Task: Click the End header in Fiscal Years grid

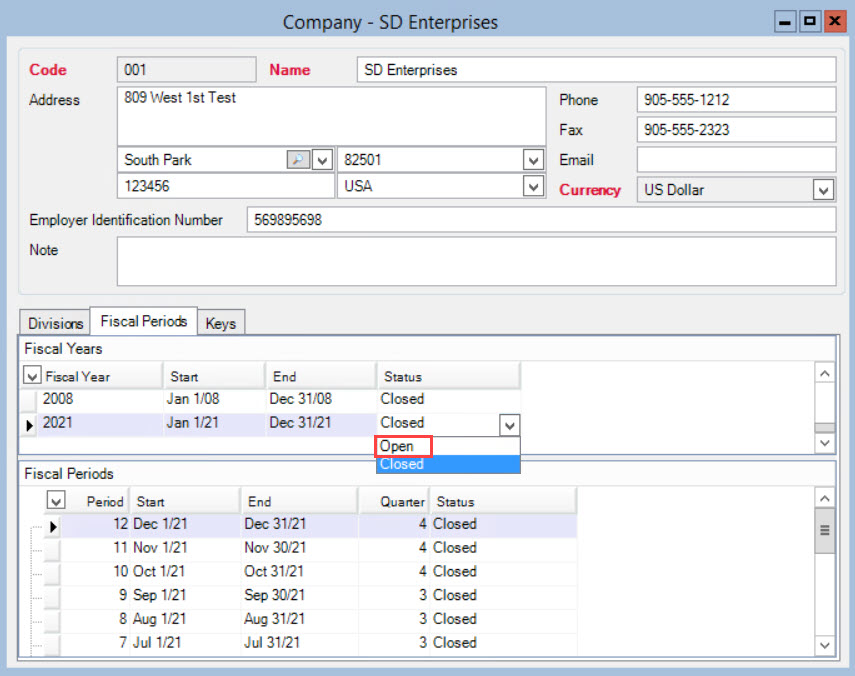Action: [321, 376]
